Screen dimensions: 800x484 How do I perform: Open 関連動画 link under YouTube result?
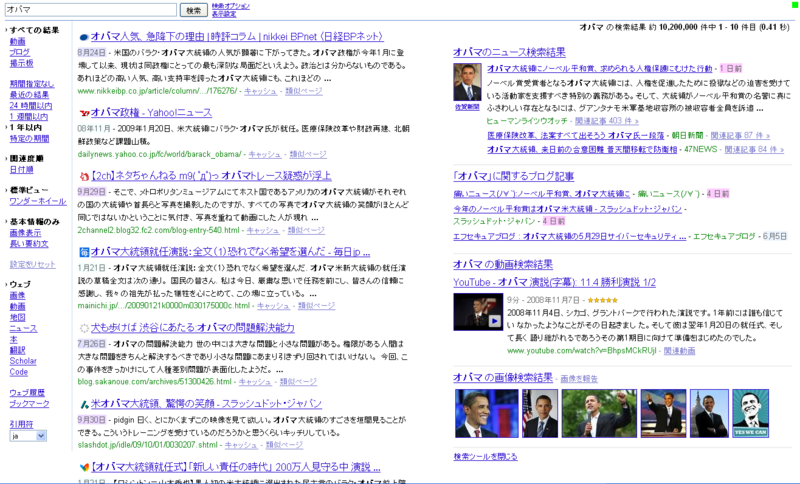pos(679,351)
